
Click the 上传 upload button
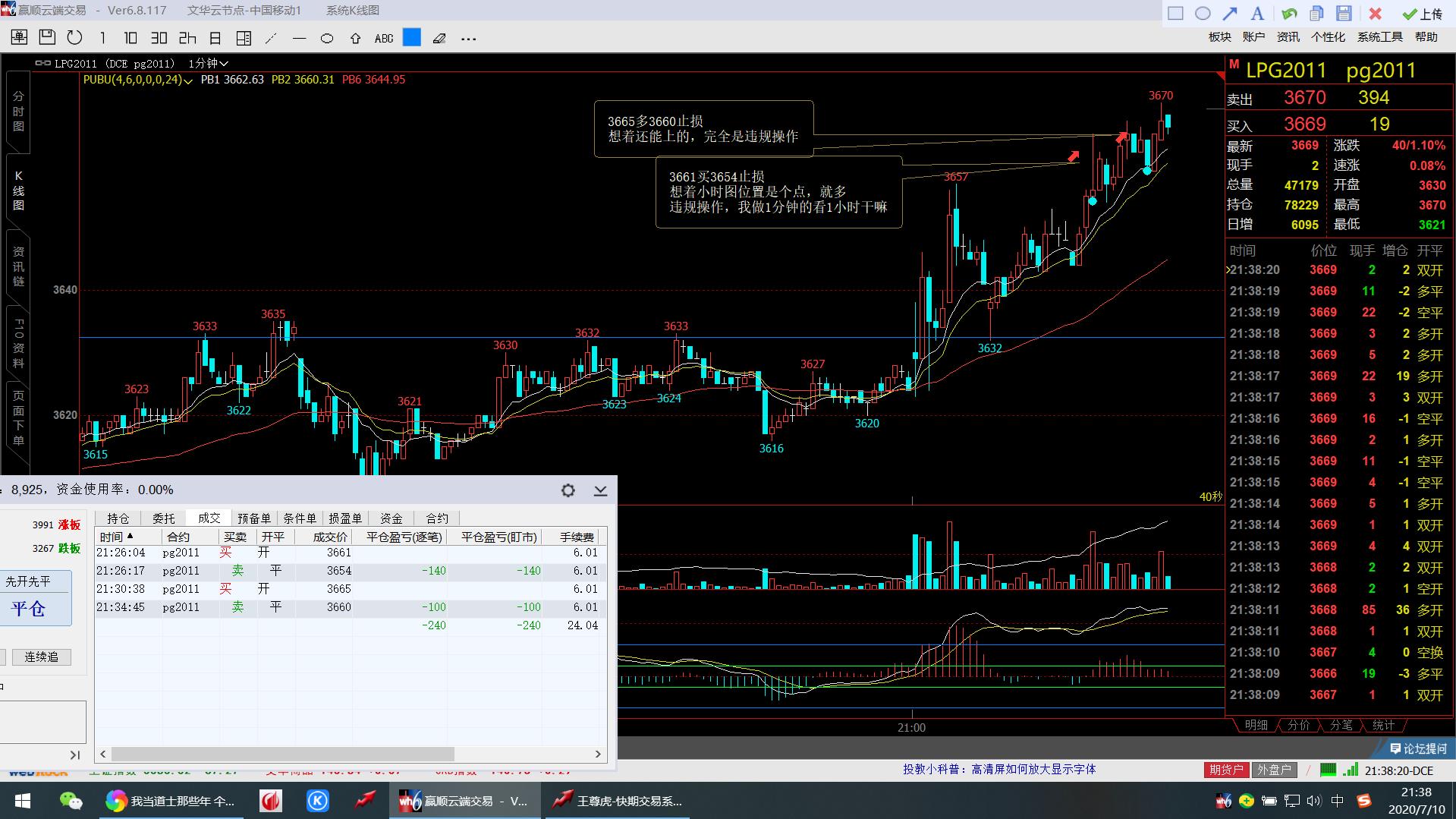tap(1422, 14)
